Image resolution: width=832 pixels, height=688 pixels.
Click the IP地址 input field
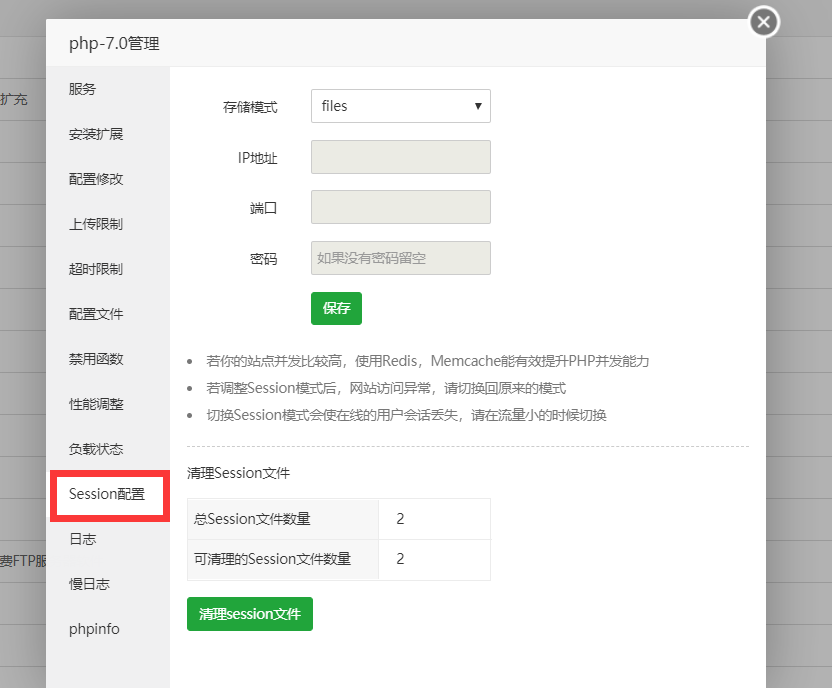click(401, 157)
